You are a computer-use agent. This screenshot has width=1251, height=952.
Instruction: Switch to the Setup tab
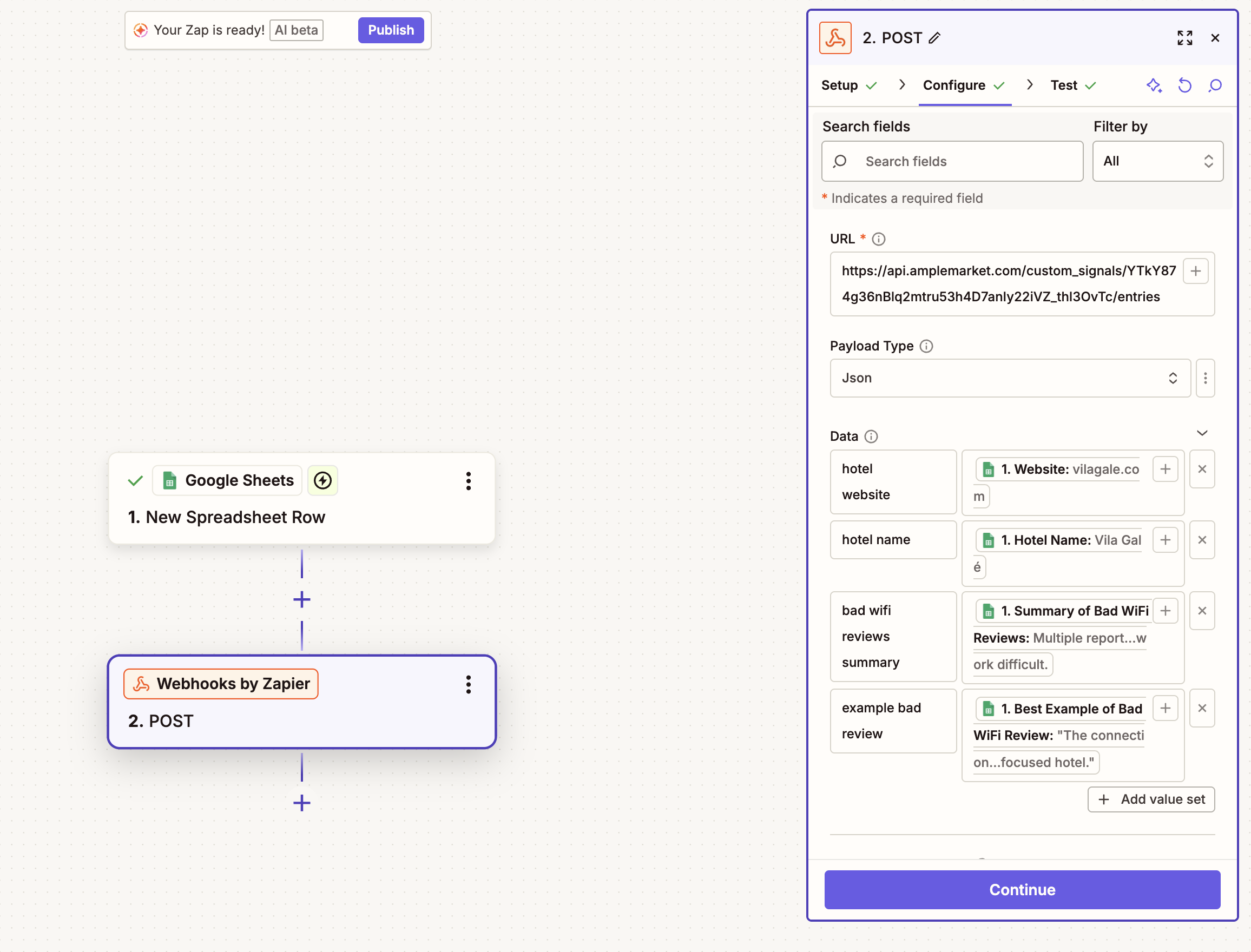(839, 85)
